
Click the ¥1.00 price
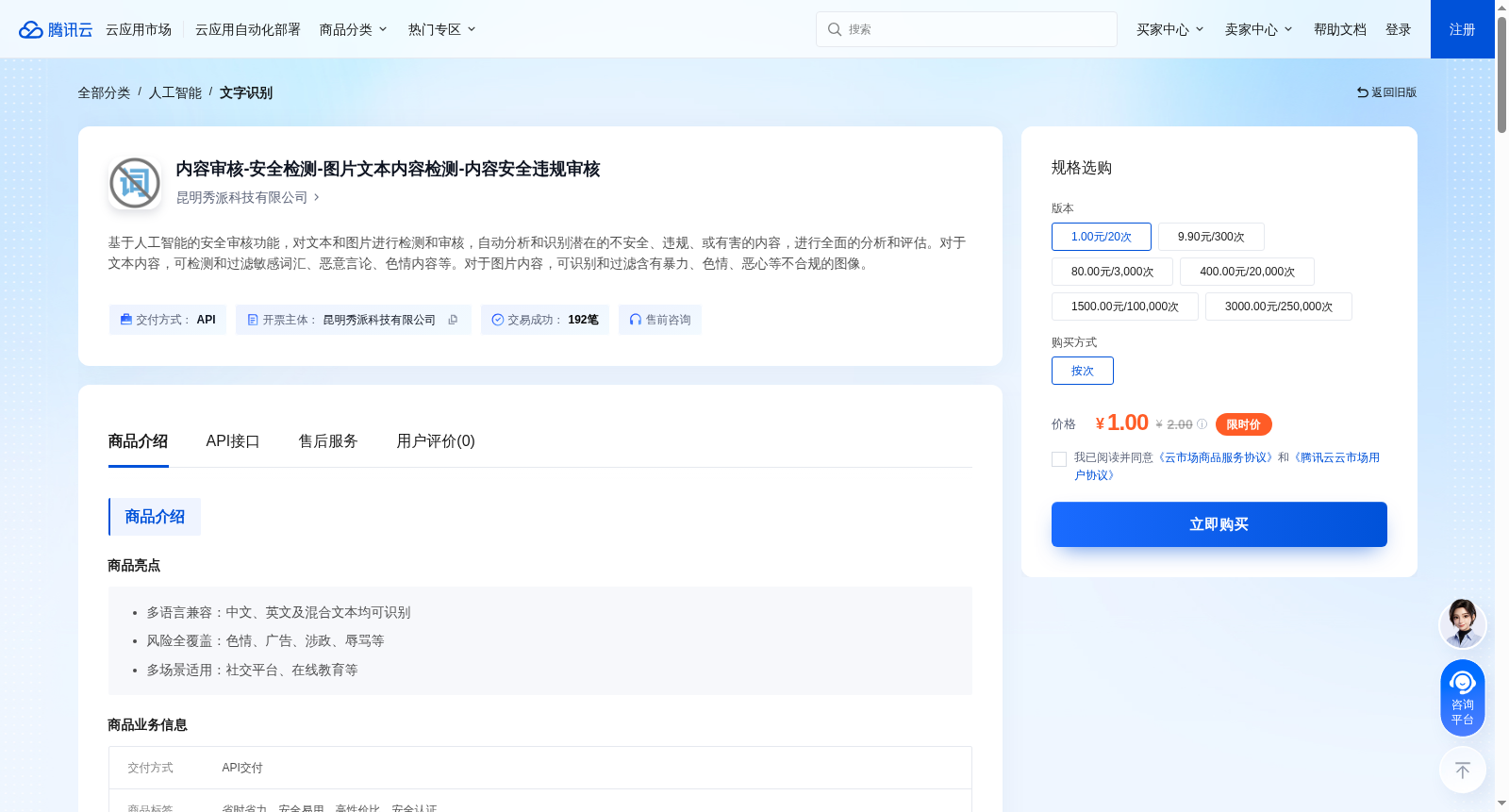pyautogui.click(x=1122, y=423)
